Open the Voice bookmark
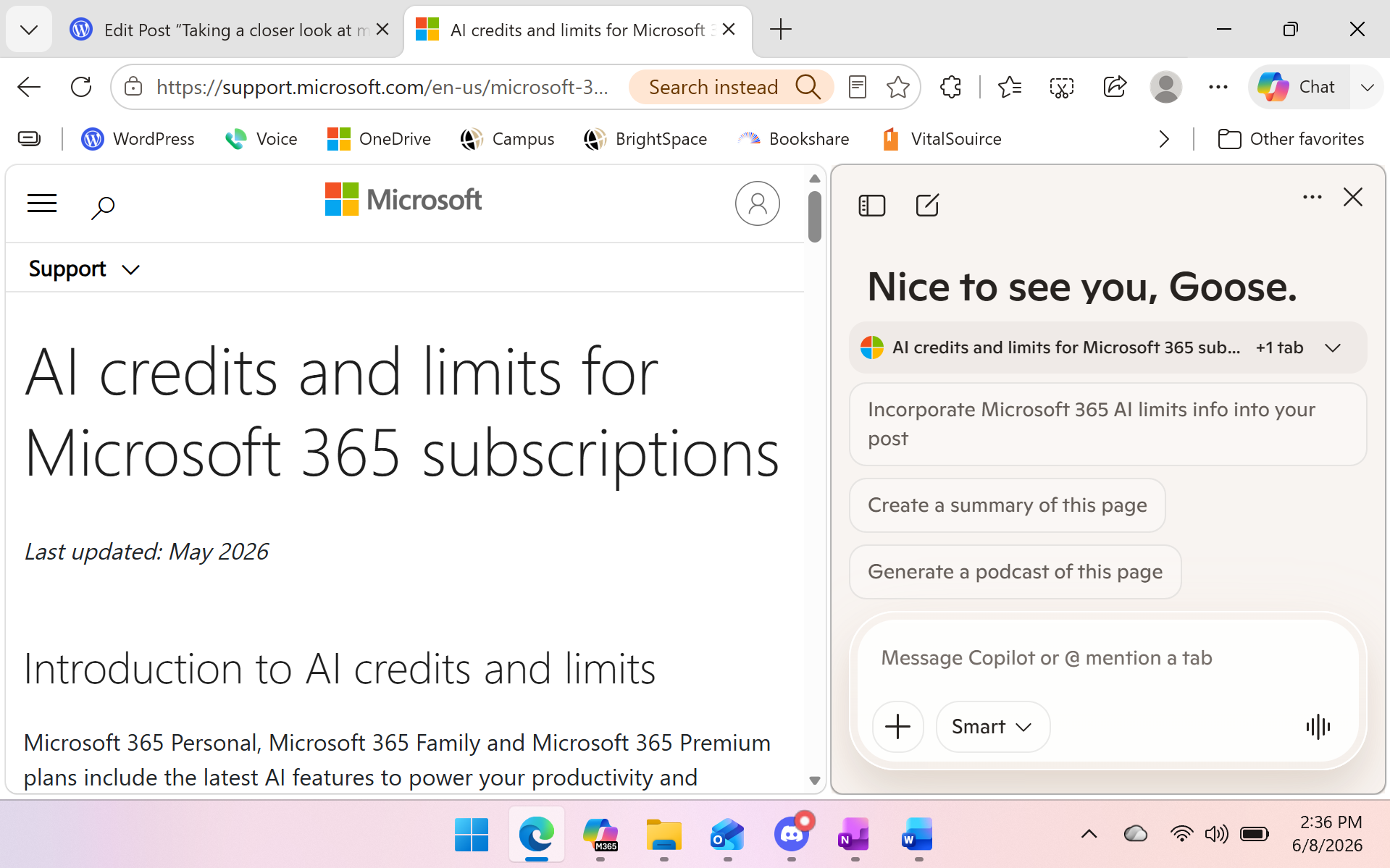The height and width of the screenshot is (868, 1390). click(x=261, y=138)
